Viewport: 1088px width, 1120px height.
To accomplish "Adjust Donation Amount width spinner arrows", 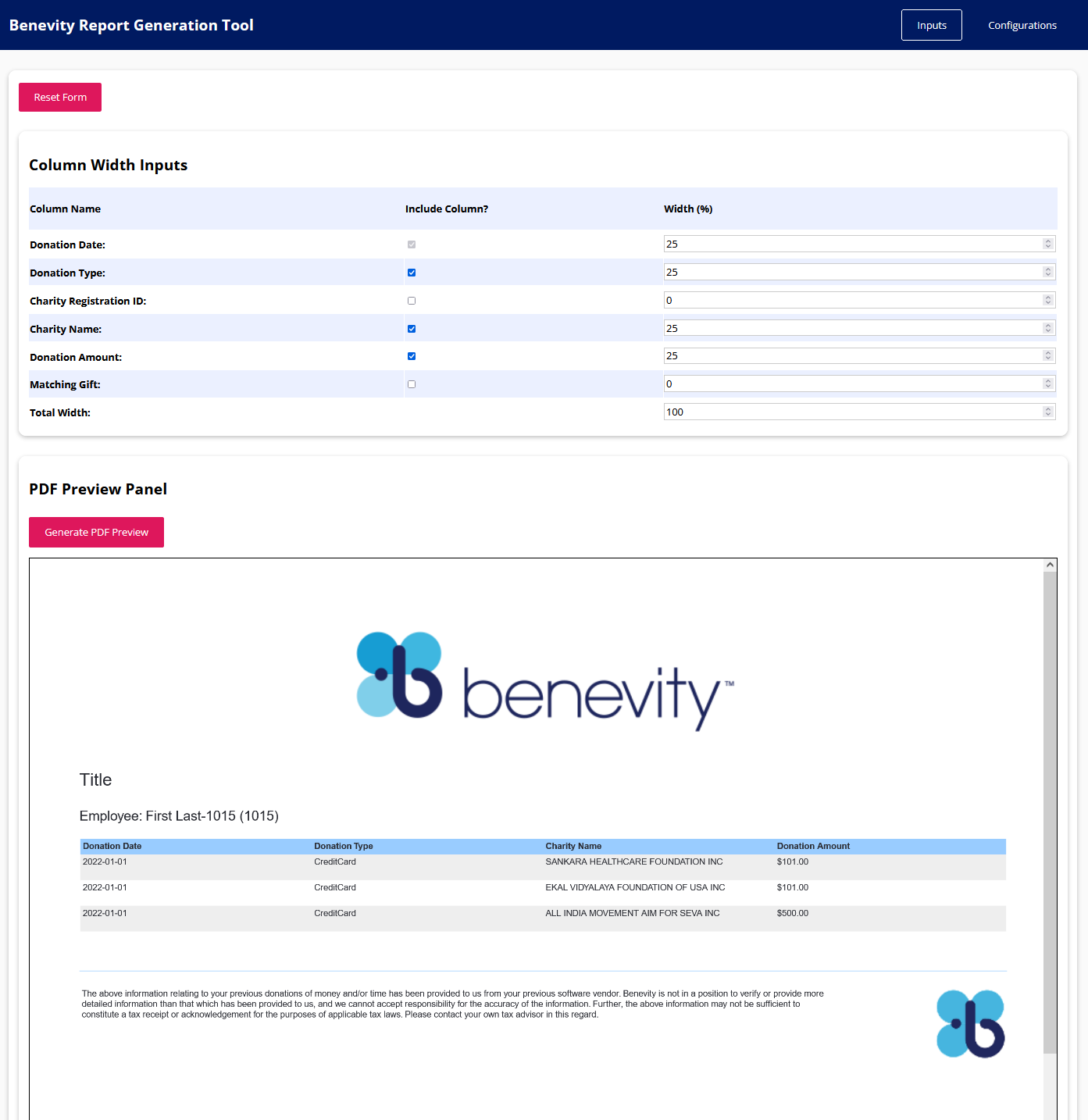I will [x=1048, y=355].
